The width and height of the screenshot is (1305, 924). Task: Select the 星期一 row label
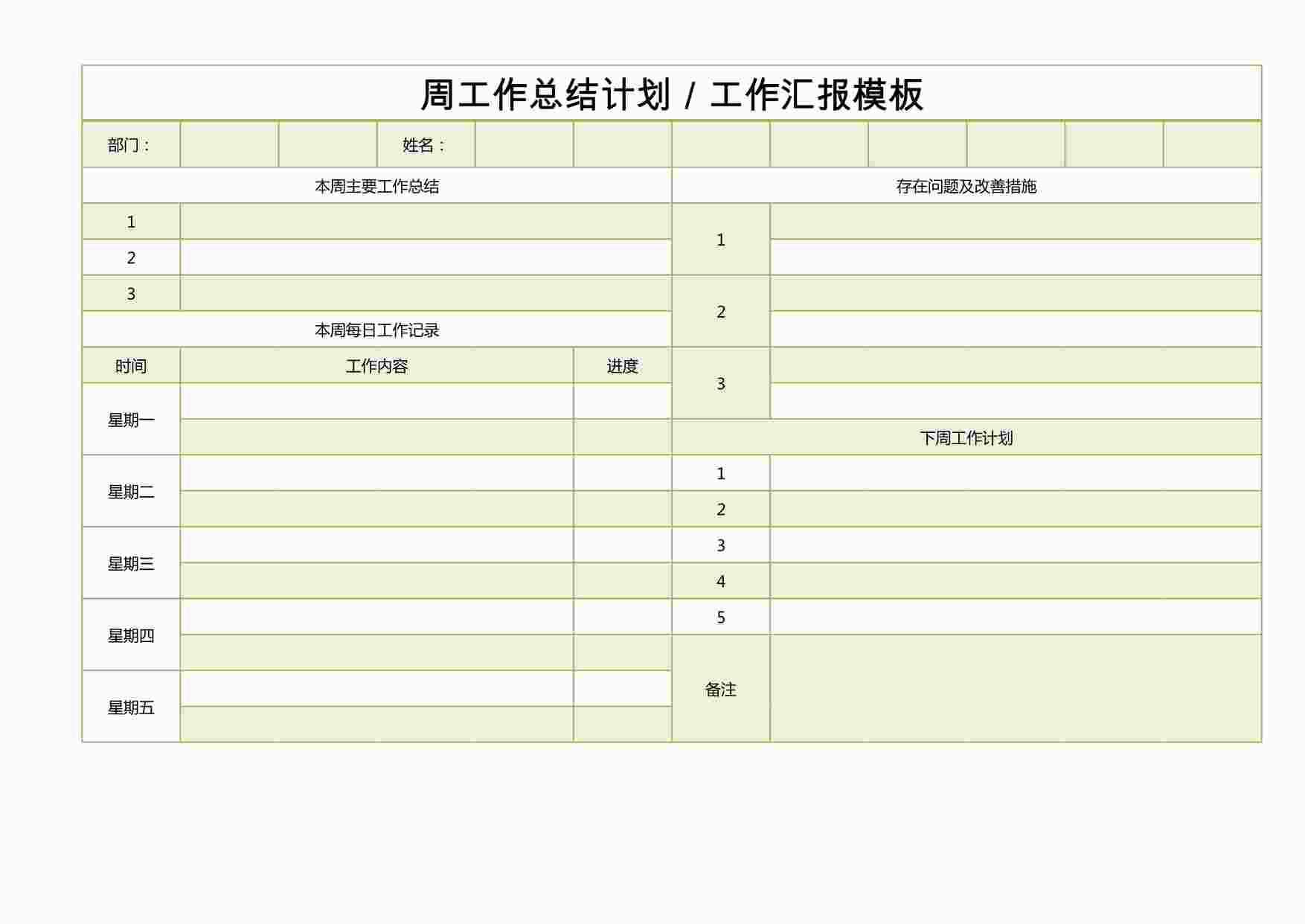tap(131, 420)
